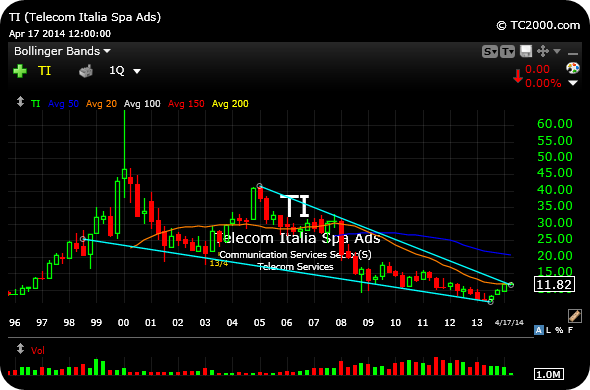Select the Avg 20 indicator label
Image resolution: width=590 pixels, height=390 pixels.
tap(101, 104)
